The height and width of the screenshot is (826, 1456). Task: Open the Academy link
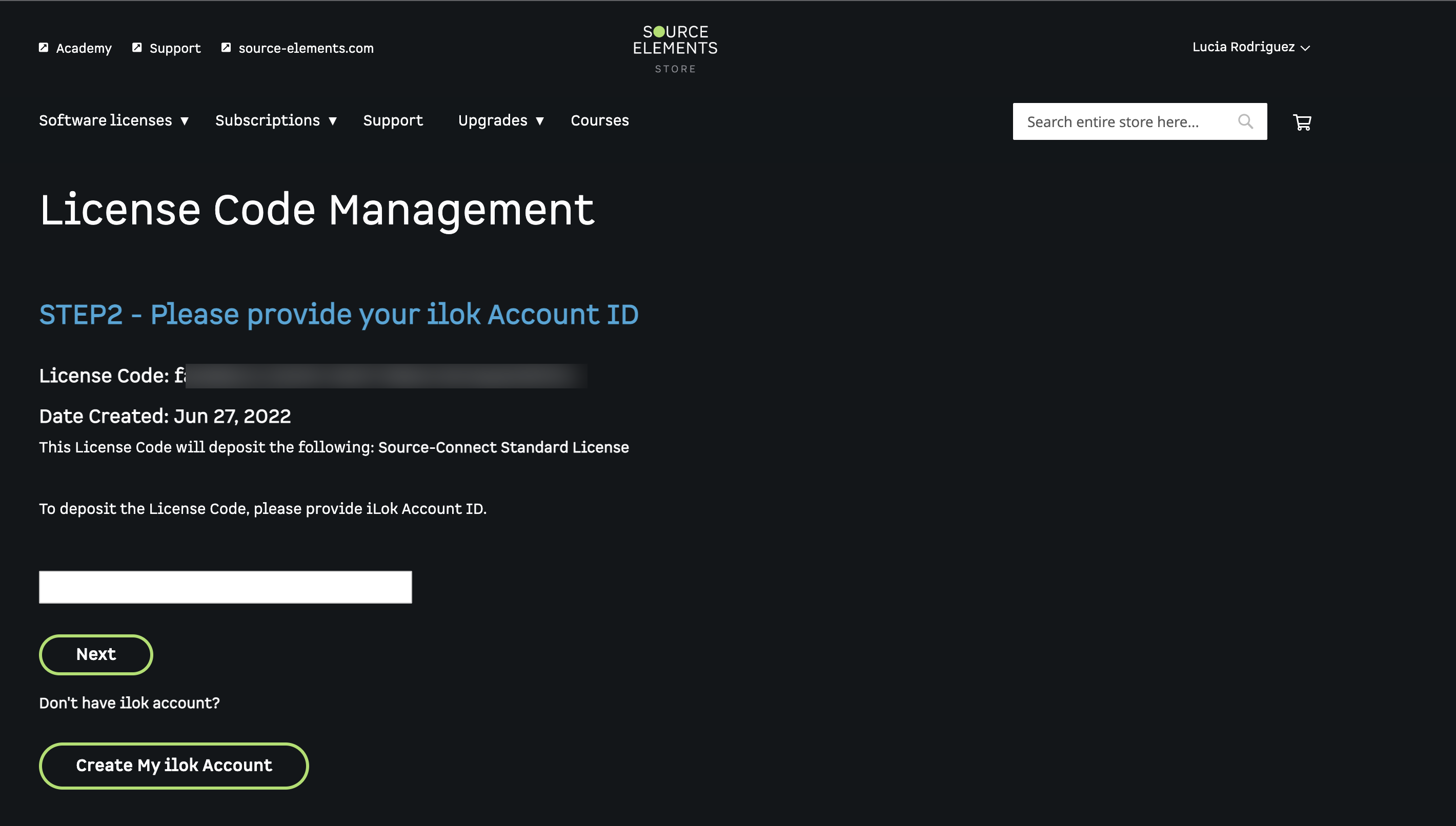click(x=84, y=48)
